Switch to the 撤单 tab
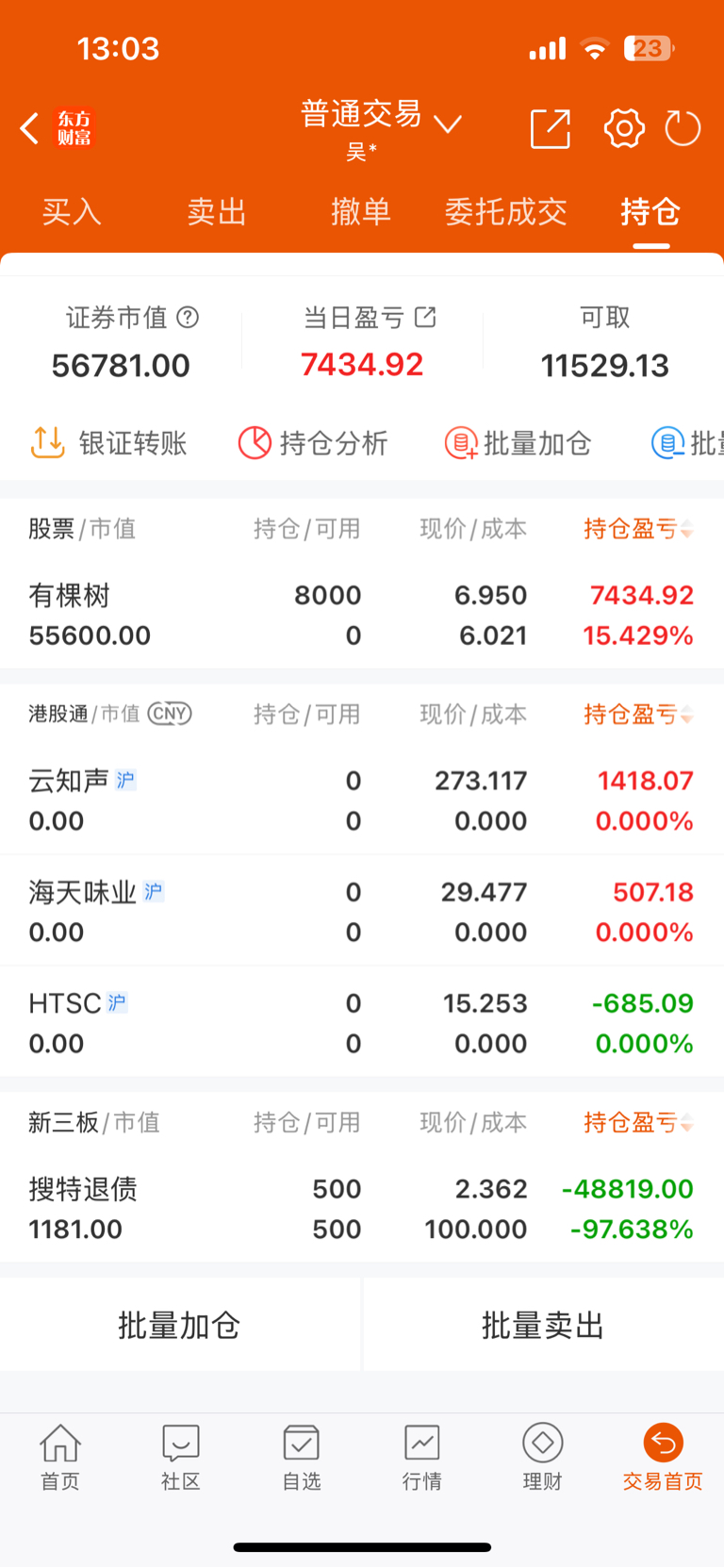 point(361,211)
